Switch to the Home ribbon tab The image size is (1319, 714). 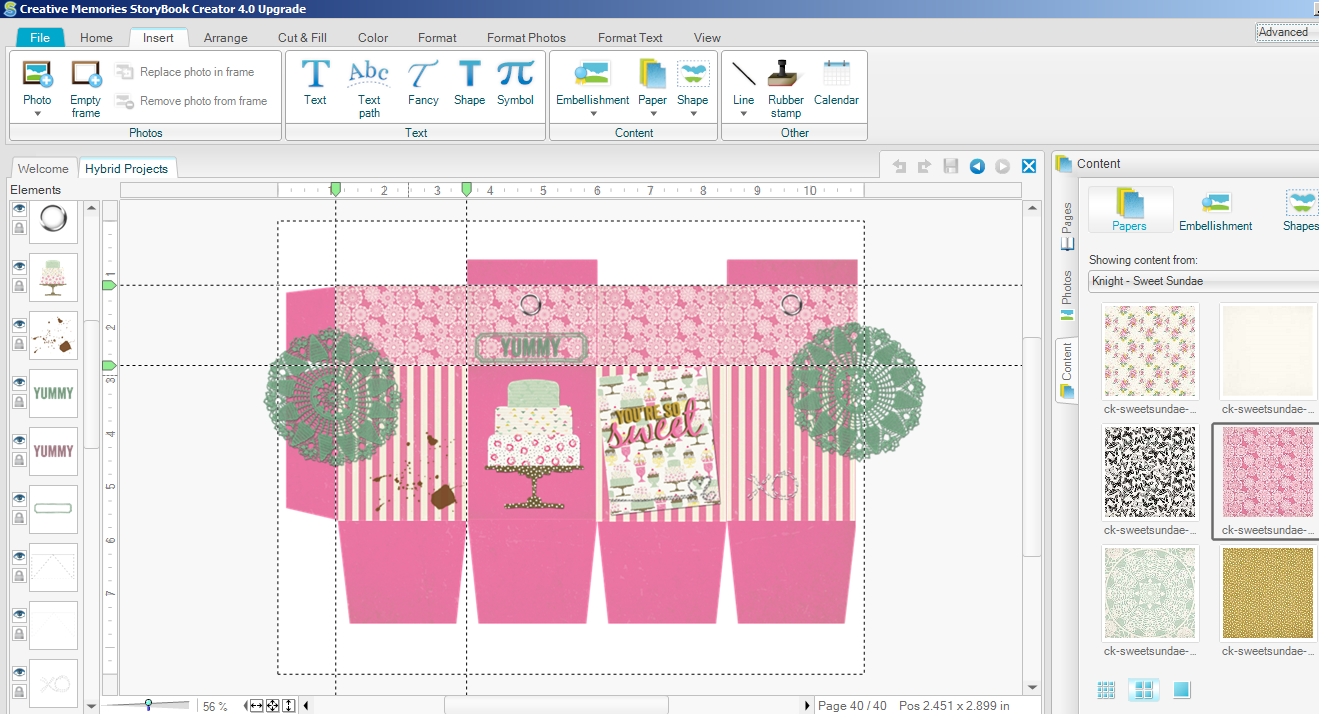pyautogui.click(x=96, y=38)
